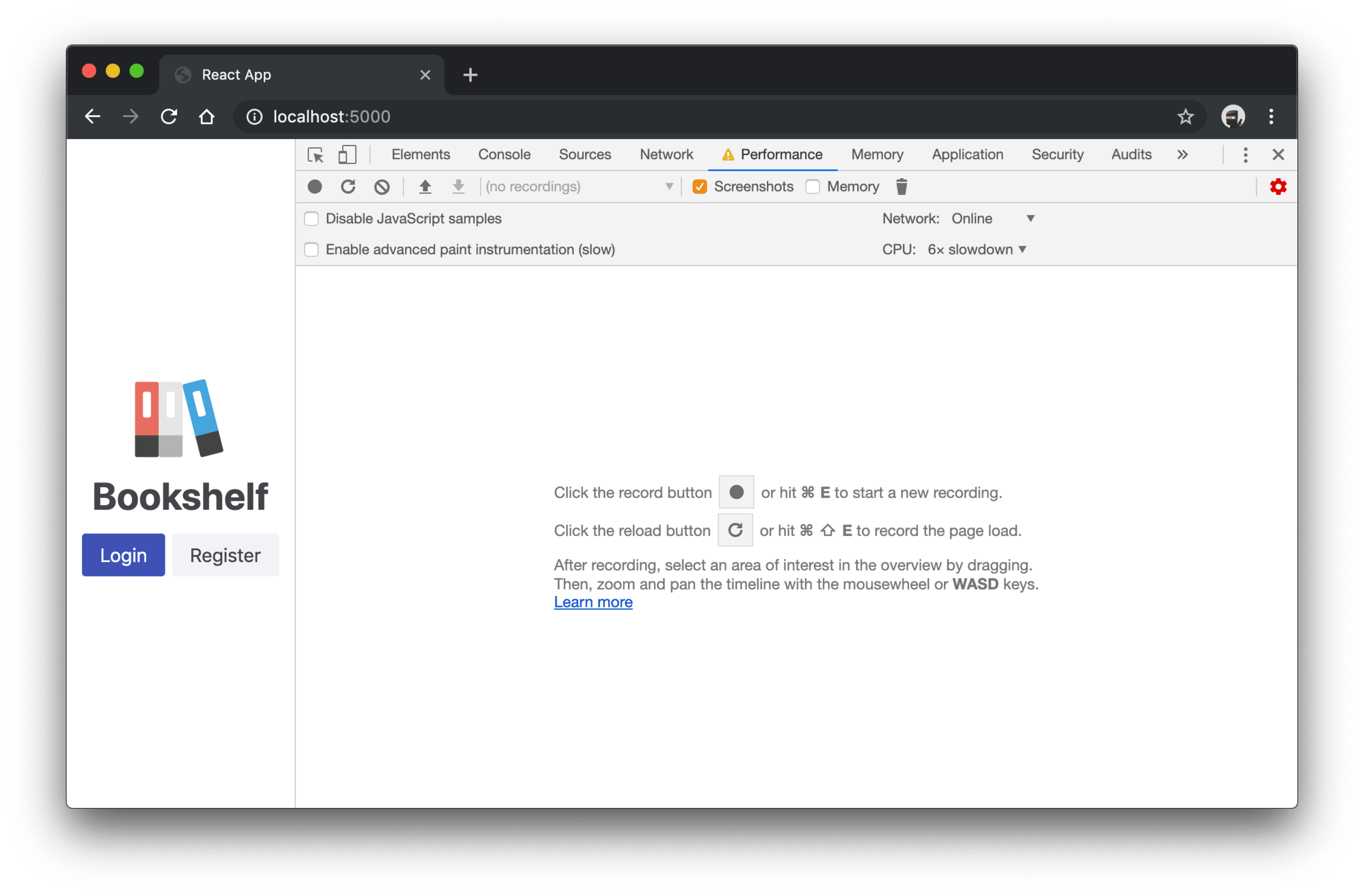Screen dimensions: 1364x896
Task: Open the Chrome profile avatar
Action: 1233,117
